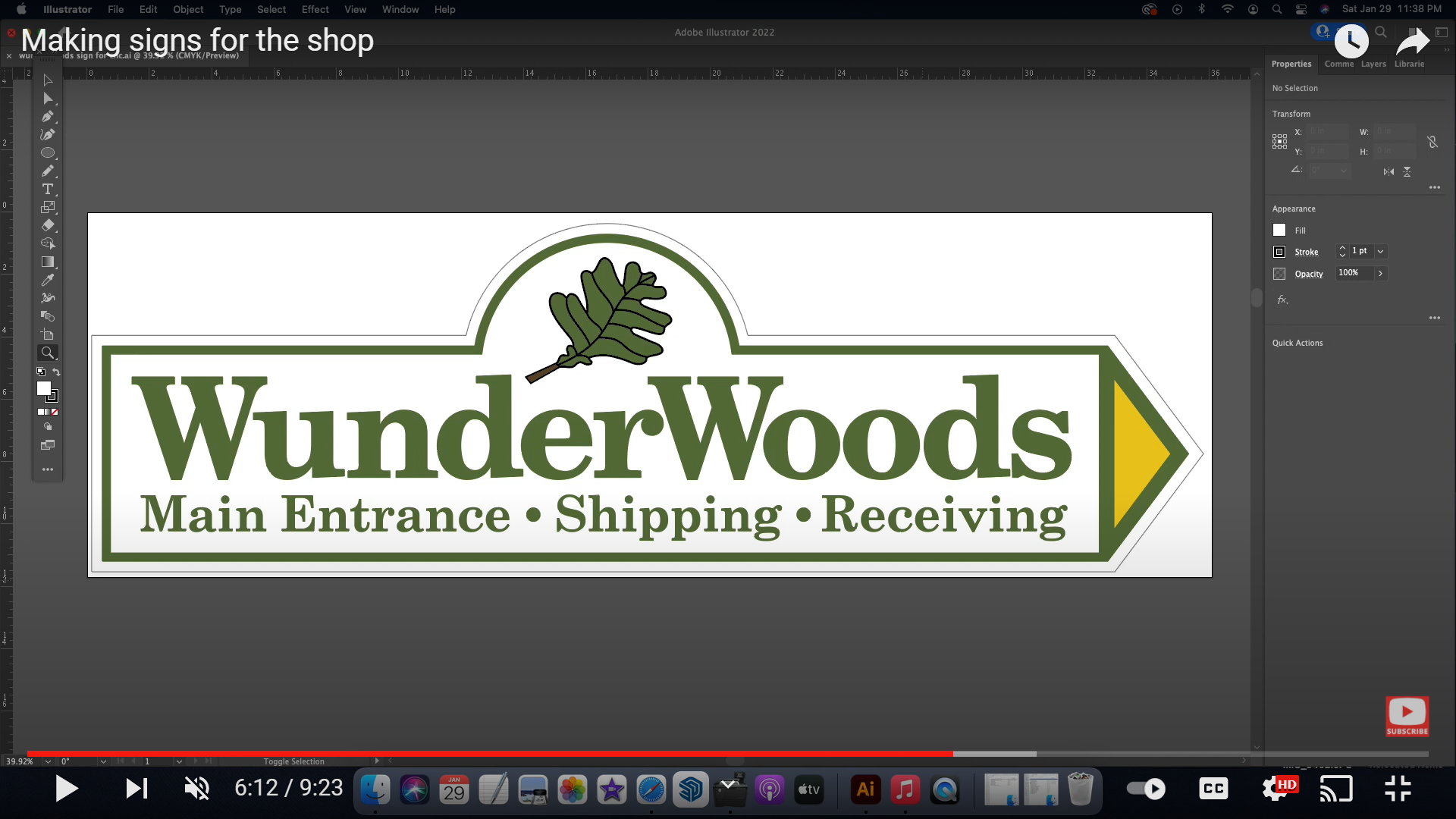Select the Eyedropper tool
1456x819 pixels.
point(48,281)
